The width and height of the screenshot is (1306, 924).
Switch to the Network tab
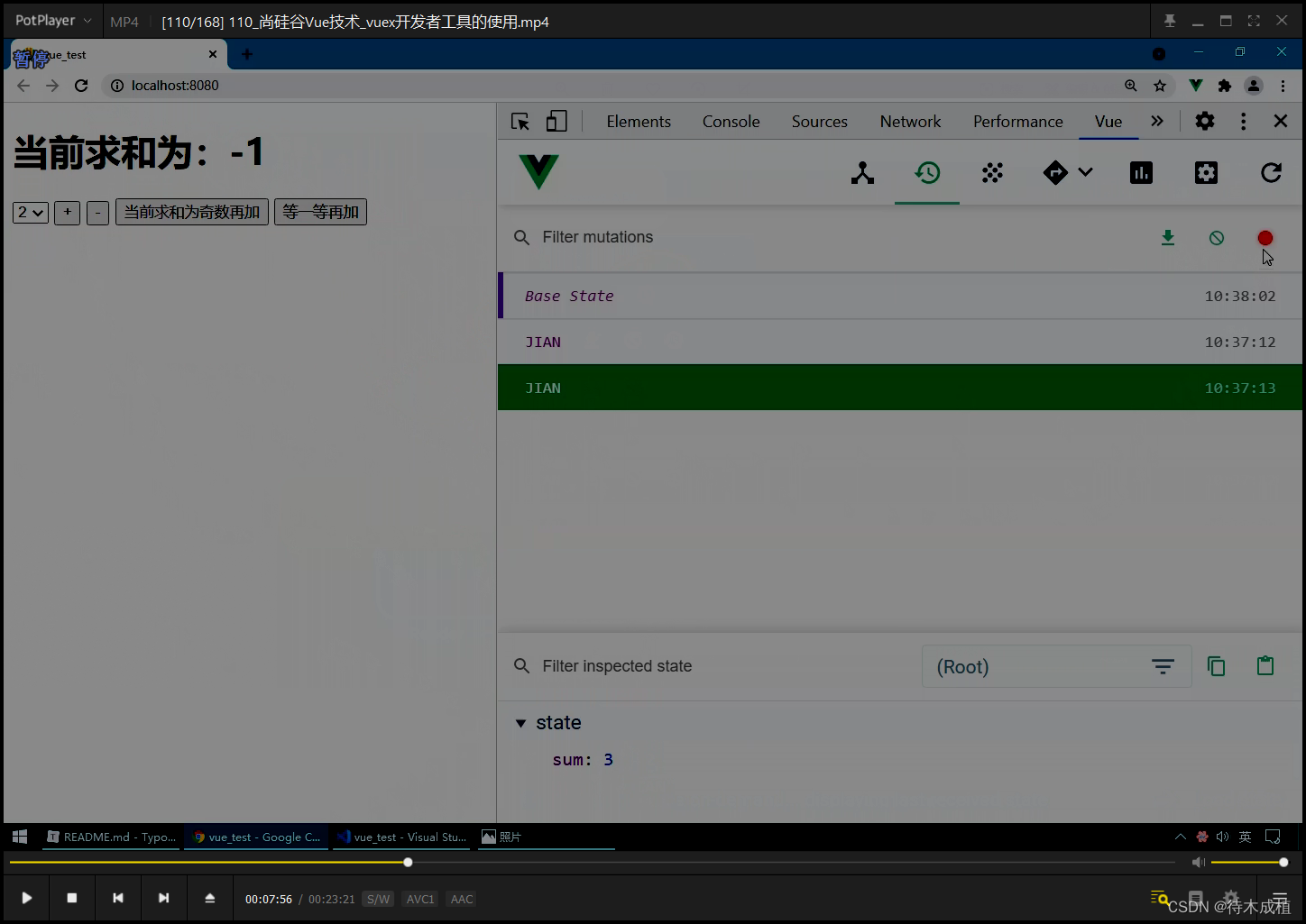[x=909, y=121]
